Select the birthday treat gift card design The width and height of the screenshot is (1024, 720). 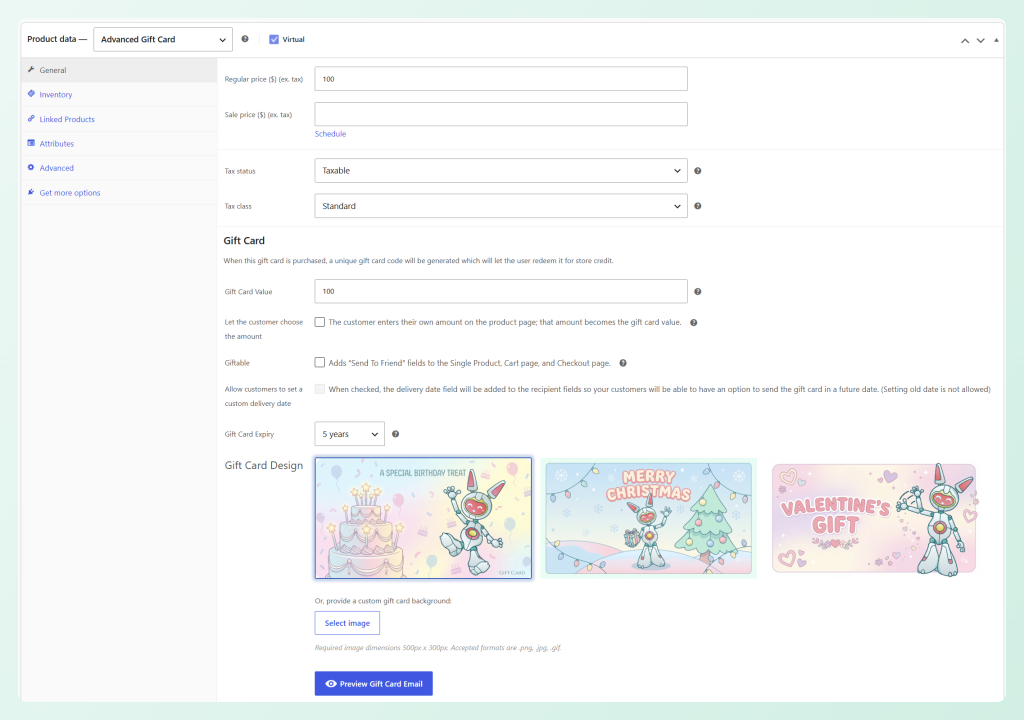(423, 518)
